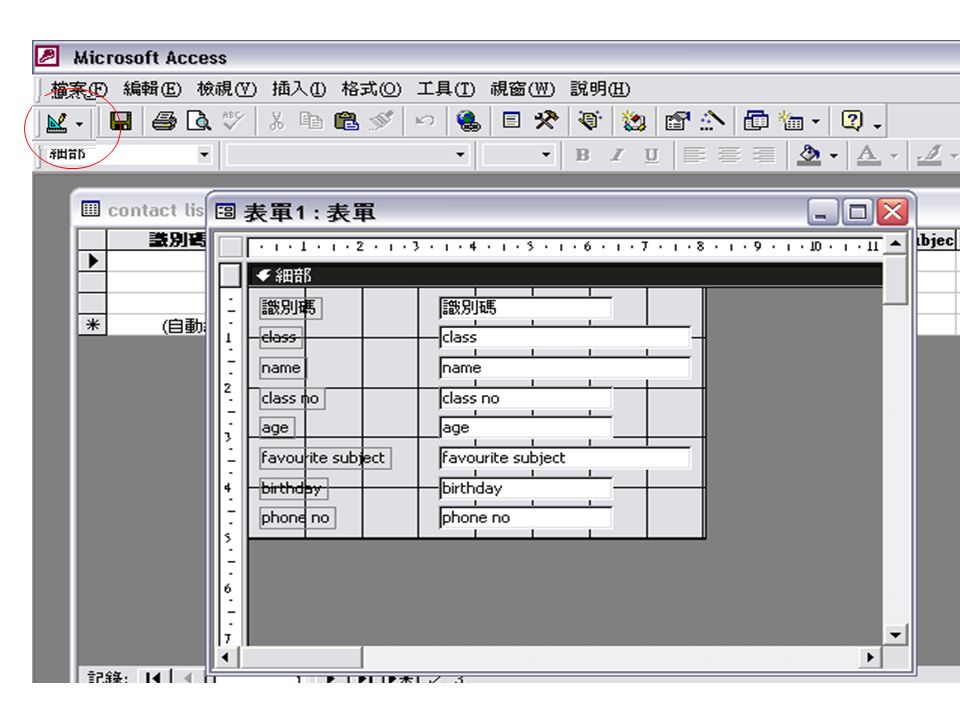Click the View design mode icon
960x720 pixels.
57,122
